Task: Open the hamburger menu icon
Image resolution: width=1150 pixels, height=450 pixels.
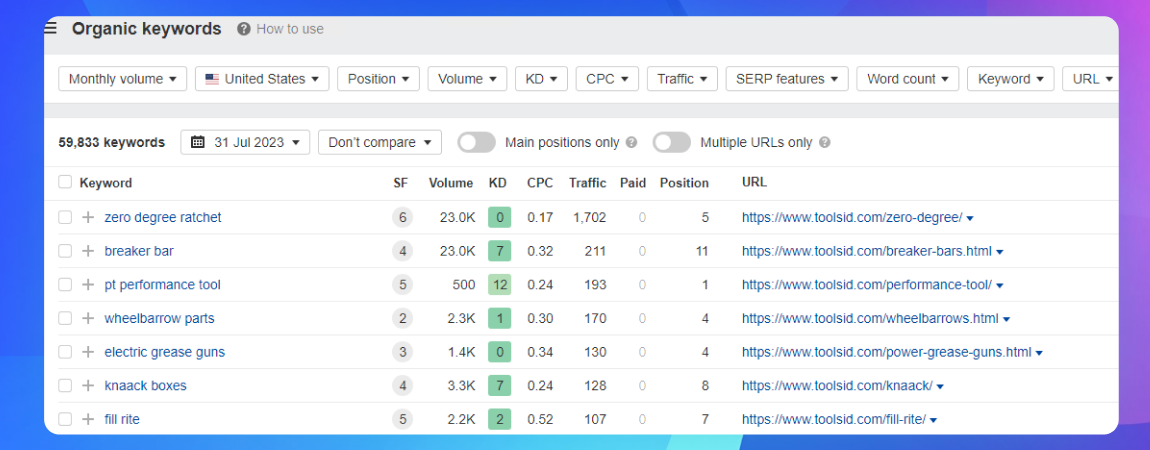Action: [x=50, y=29]
